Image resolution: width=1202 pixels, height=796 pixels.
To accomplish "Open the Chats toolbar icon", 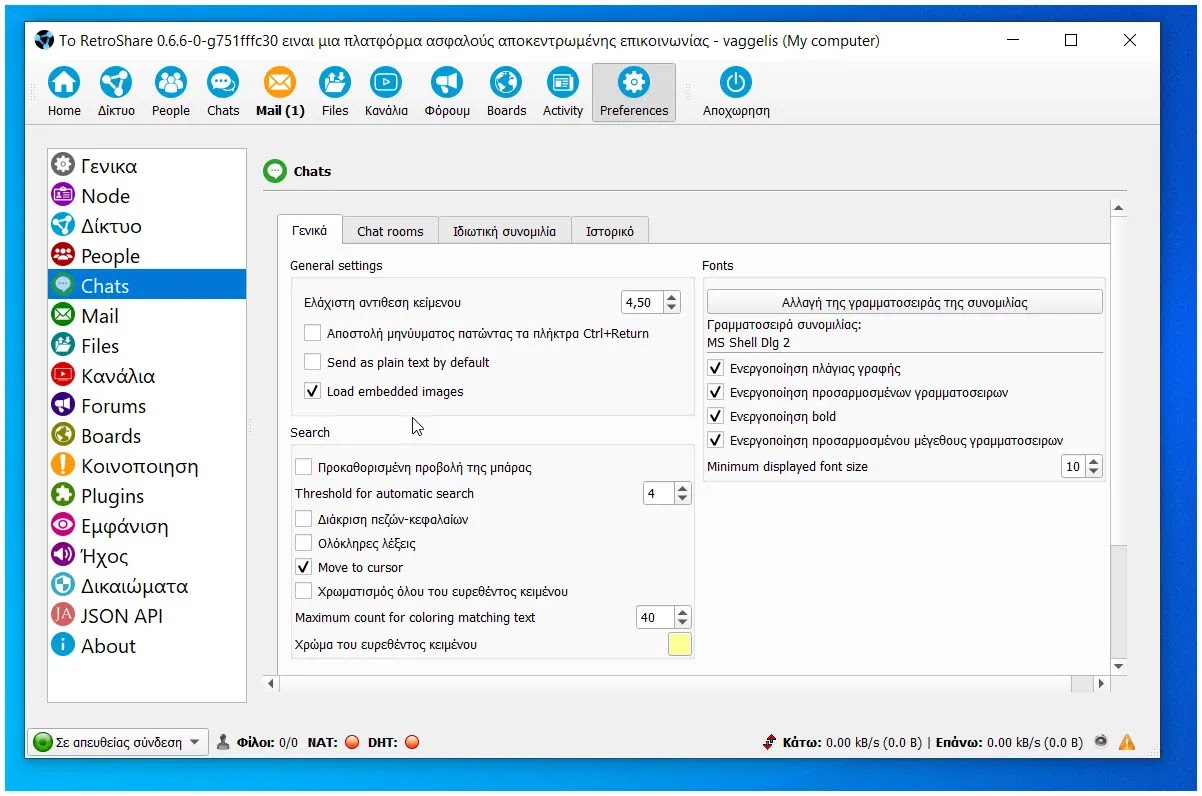I will (x=223, y=93).
